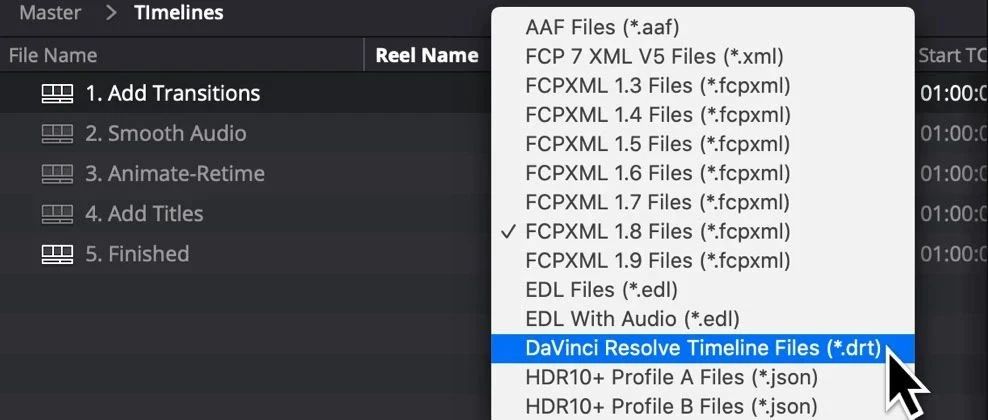The height and width of the screenshot is (420, 988).
Task: Sort by the File Name column header
Action: coord(53,56)
